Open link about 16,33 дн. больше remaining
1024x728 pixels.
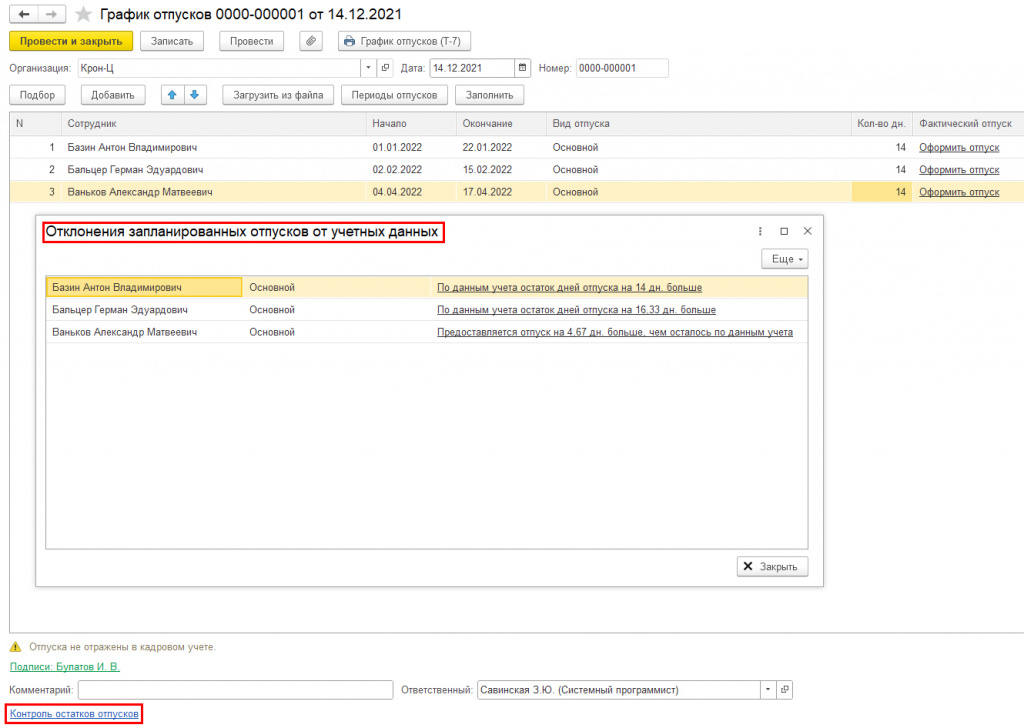pos(577,309)
